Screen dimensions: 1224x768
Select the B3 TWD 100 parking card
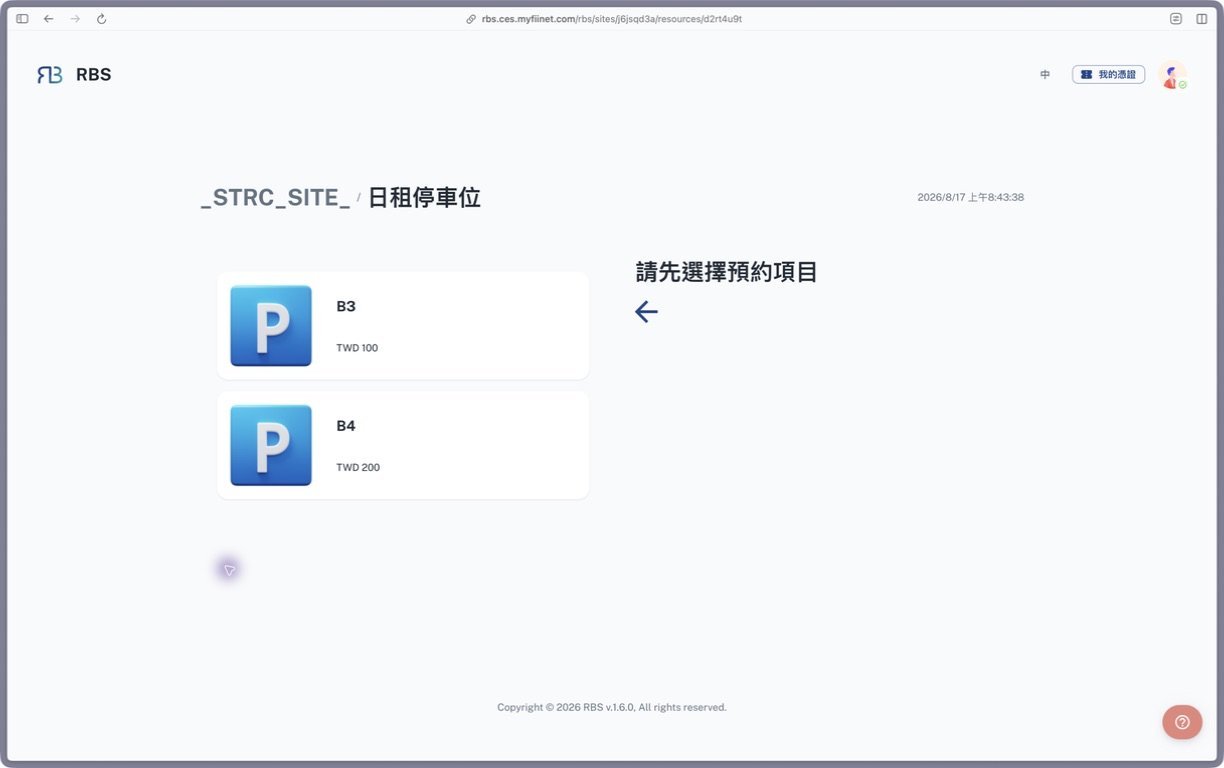(403, 326)
